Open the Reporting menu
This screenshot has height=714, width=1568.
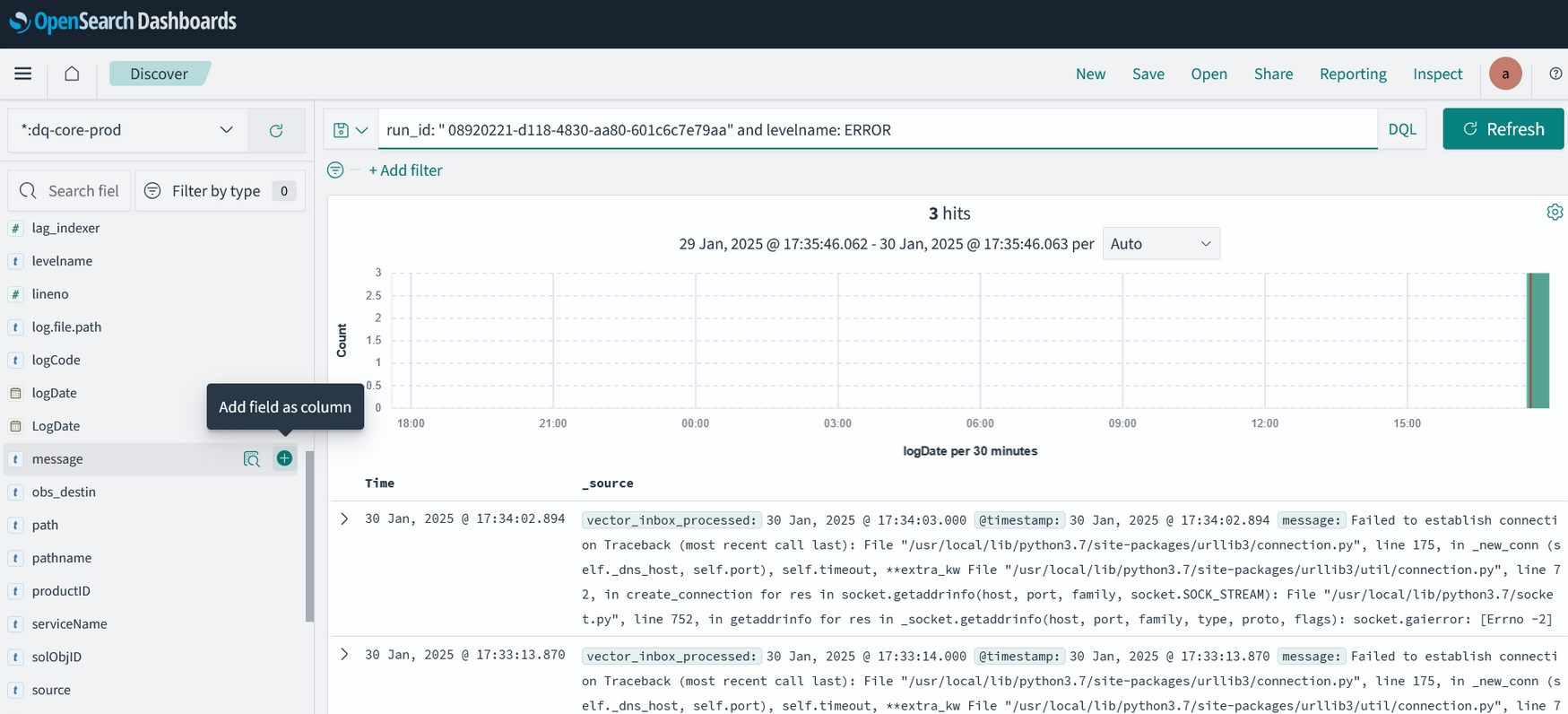1352,74
